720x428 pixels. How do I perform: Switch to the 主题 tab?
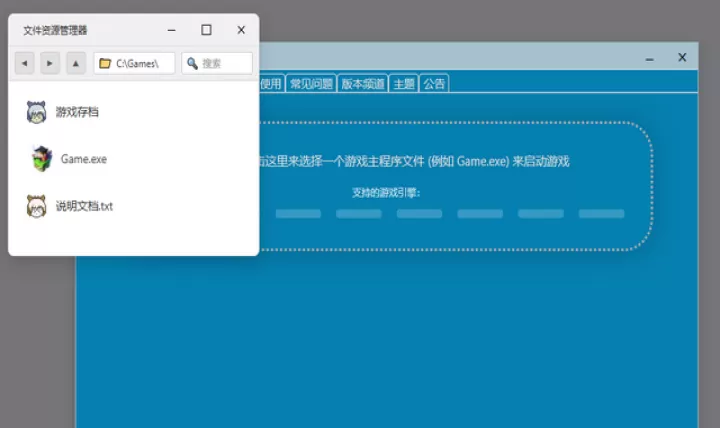(404, 84)
